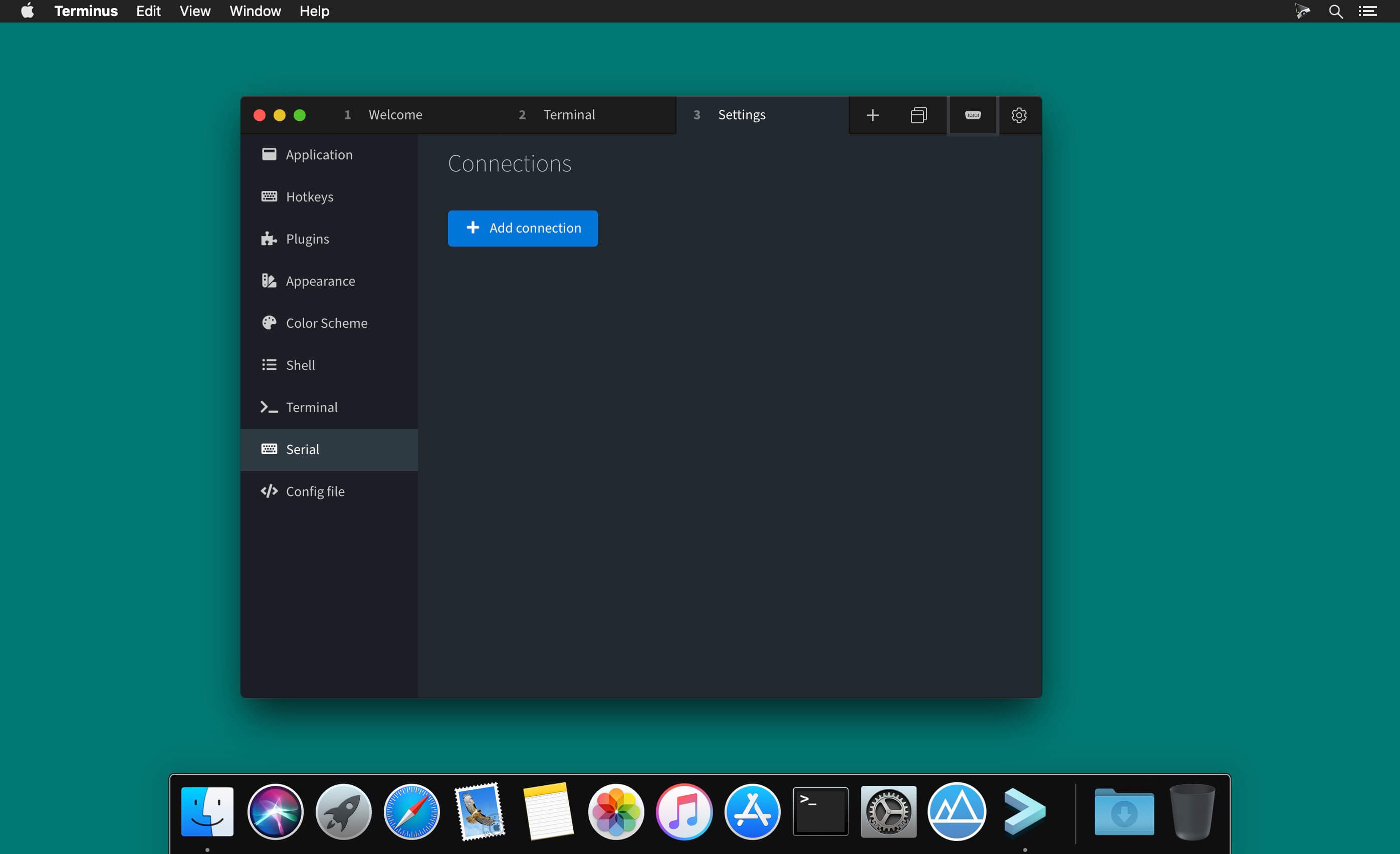Open Application settings section

click(x=319, y=154)
